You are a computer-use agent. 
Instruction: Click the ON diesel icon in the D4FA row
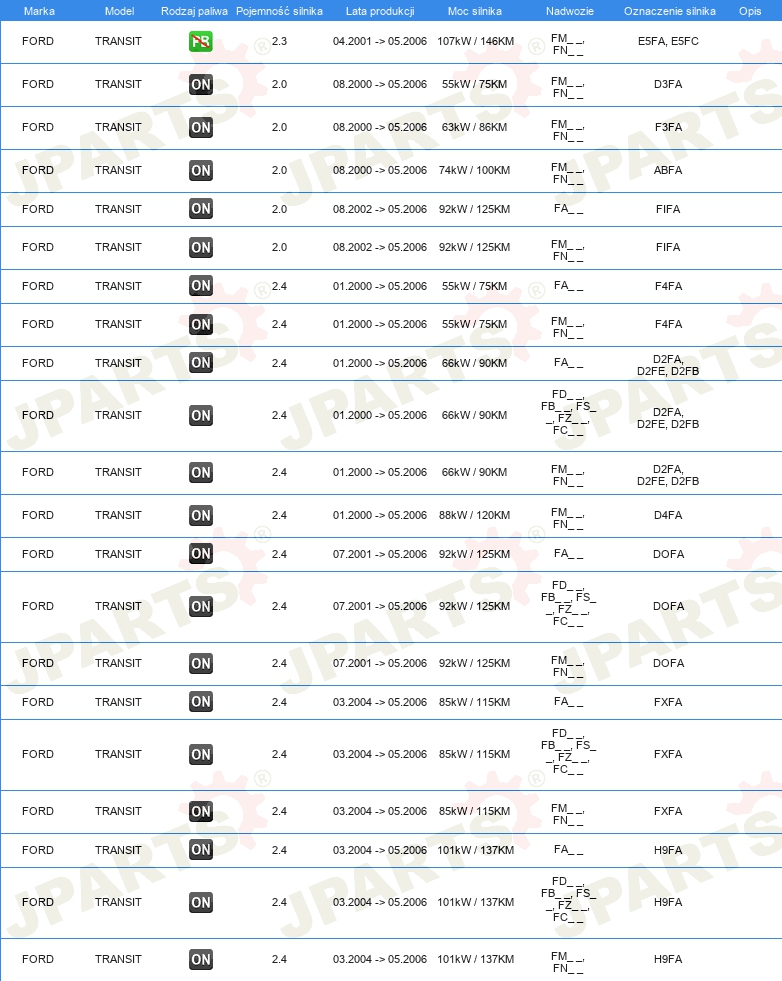[x=201, y=516]
